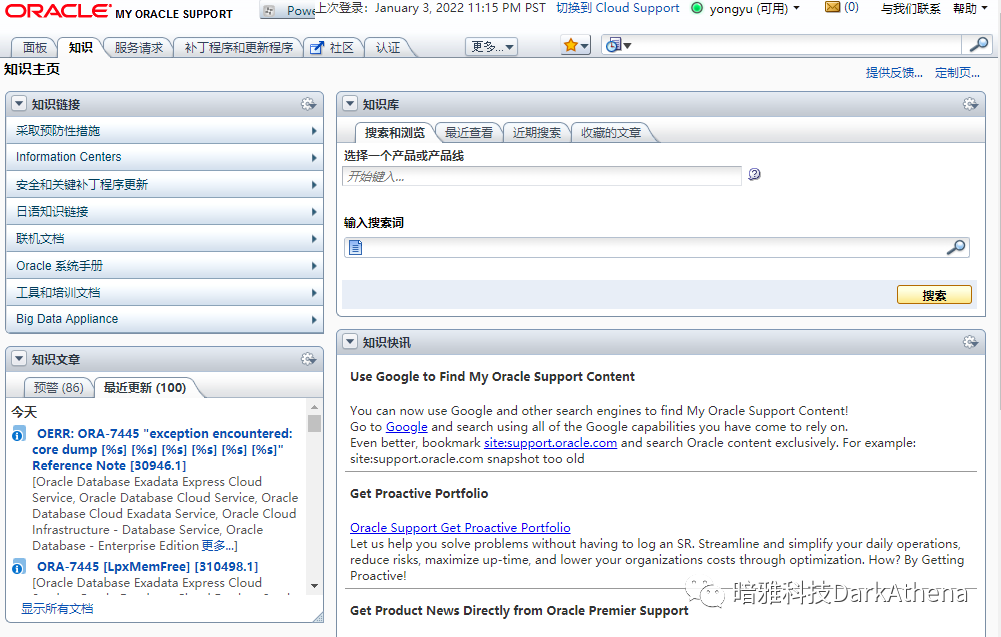
Task: Click the external link icon on 社区 tab
Action: pyautogui.click(x=317, y=48)
